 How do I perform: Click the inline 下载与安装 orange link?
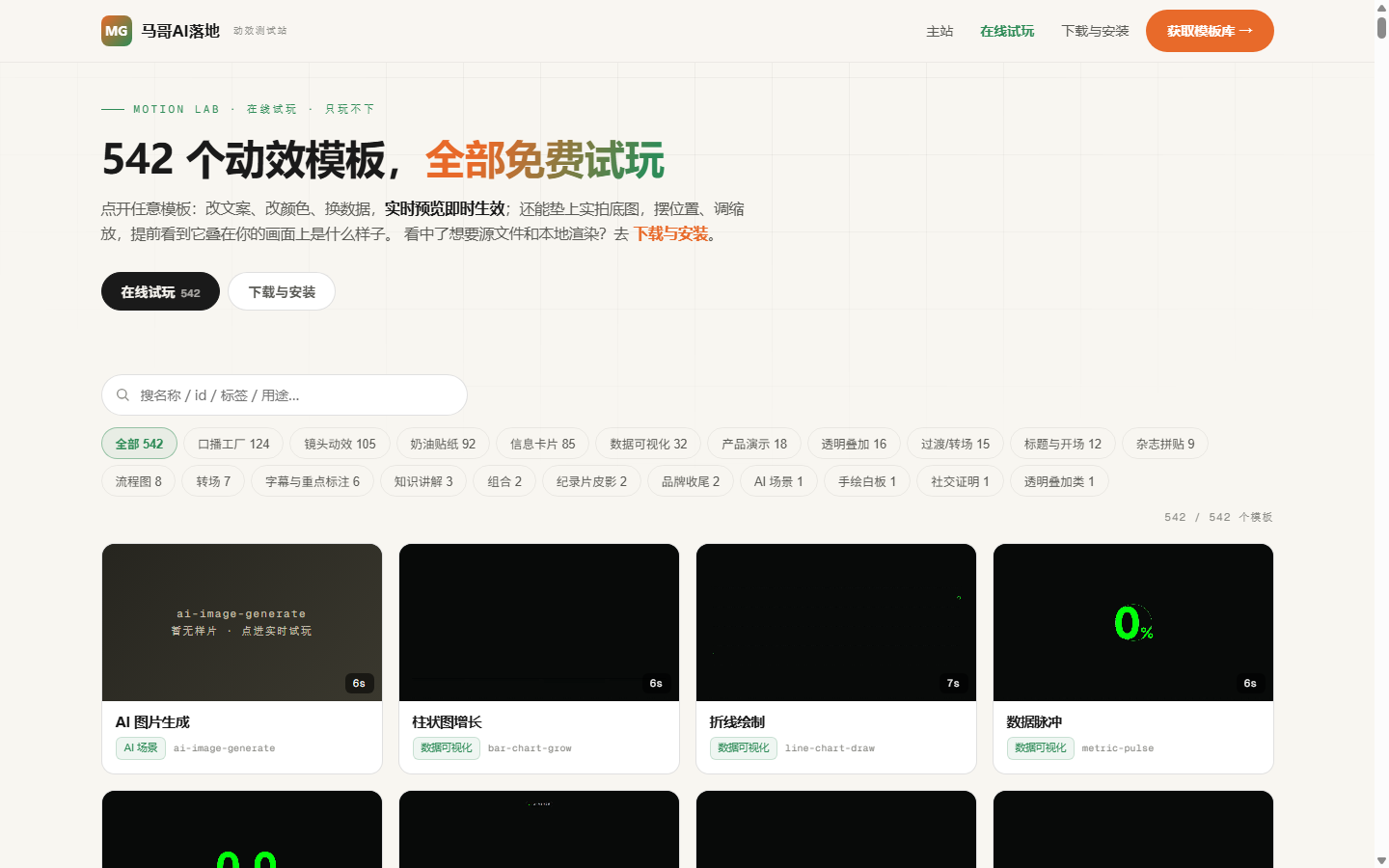[x=671, y=233]
